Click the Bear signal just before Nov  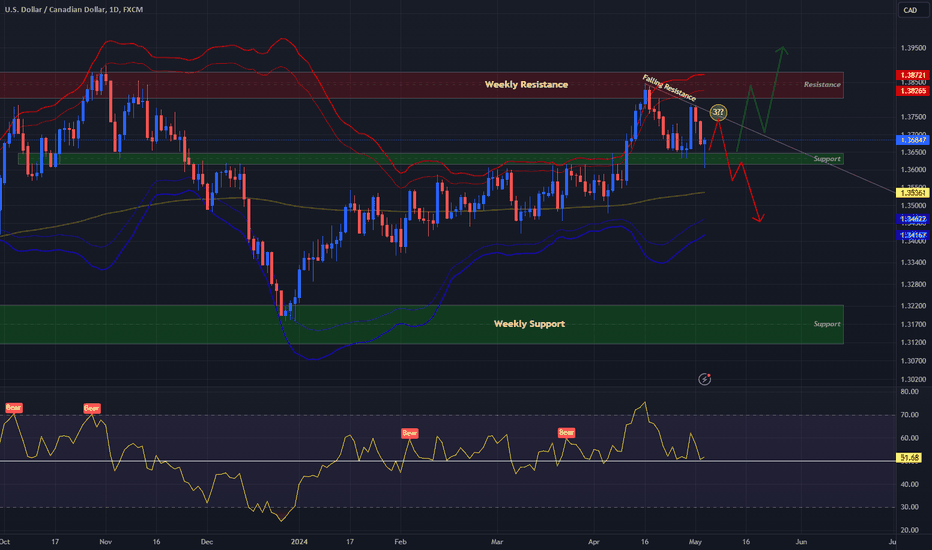92,408
